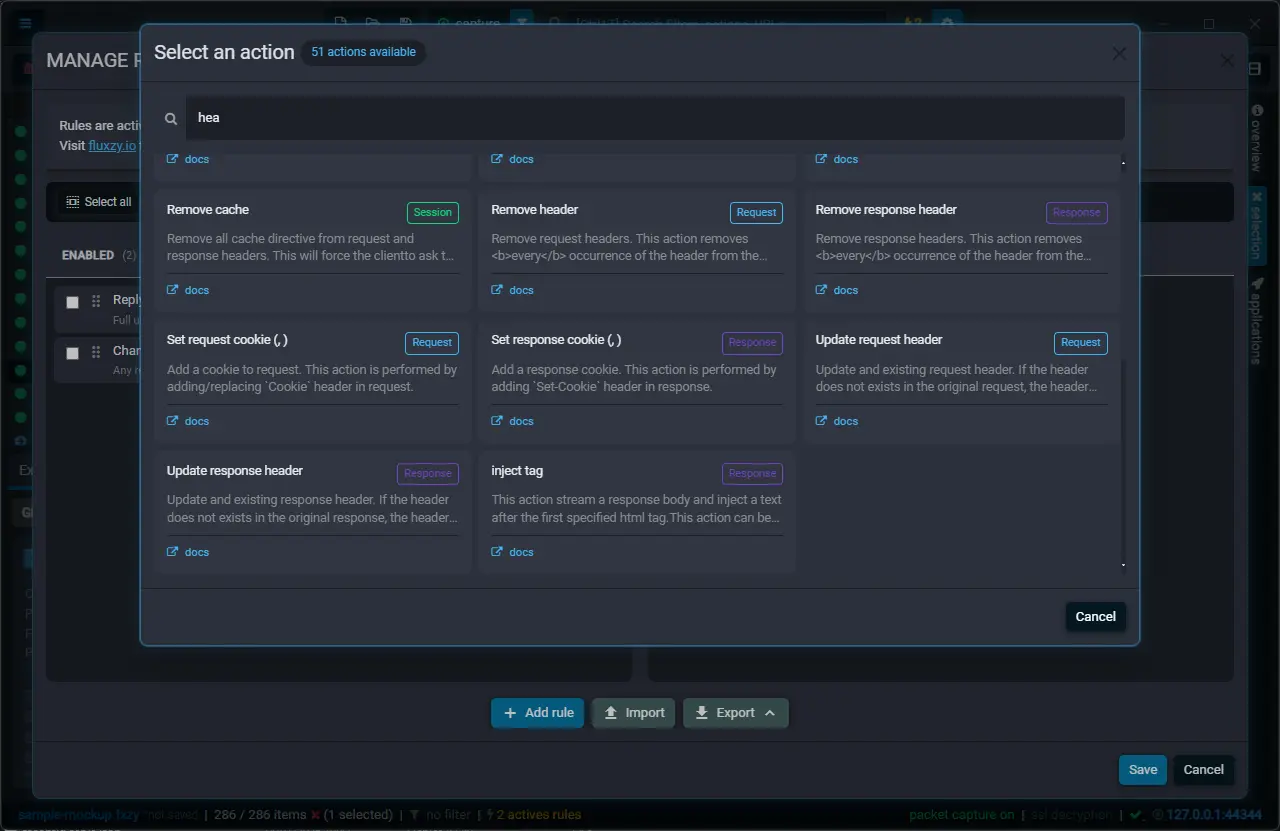Click the action search field containing 'hea'
Image resolution: width=1280 pixels, height=831 pixels.
655,118
